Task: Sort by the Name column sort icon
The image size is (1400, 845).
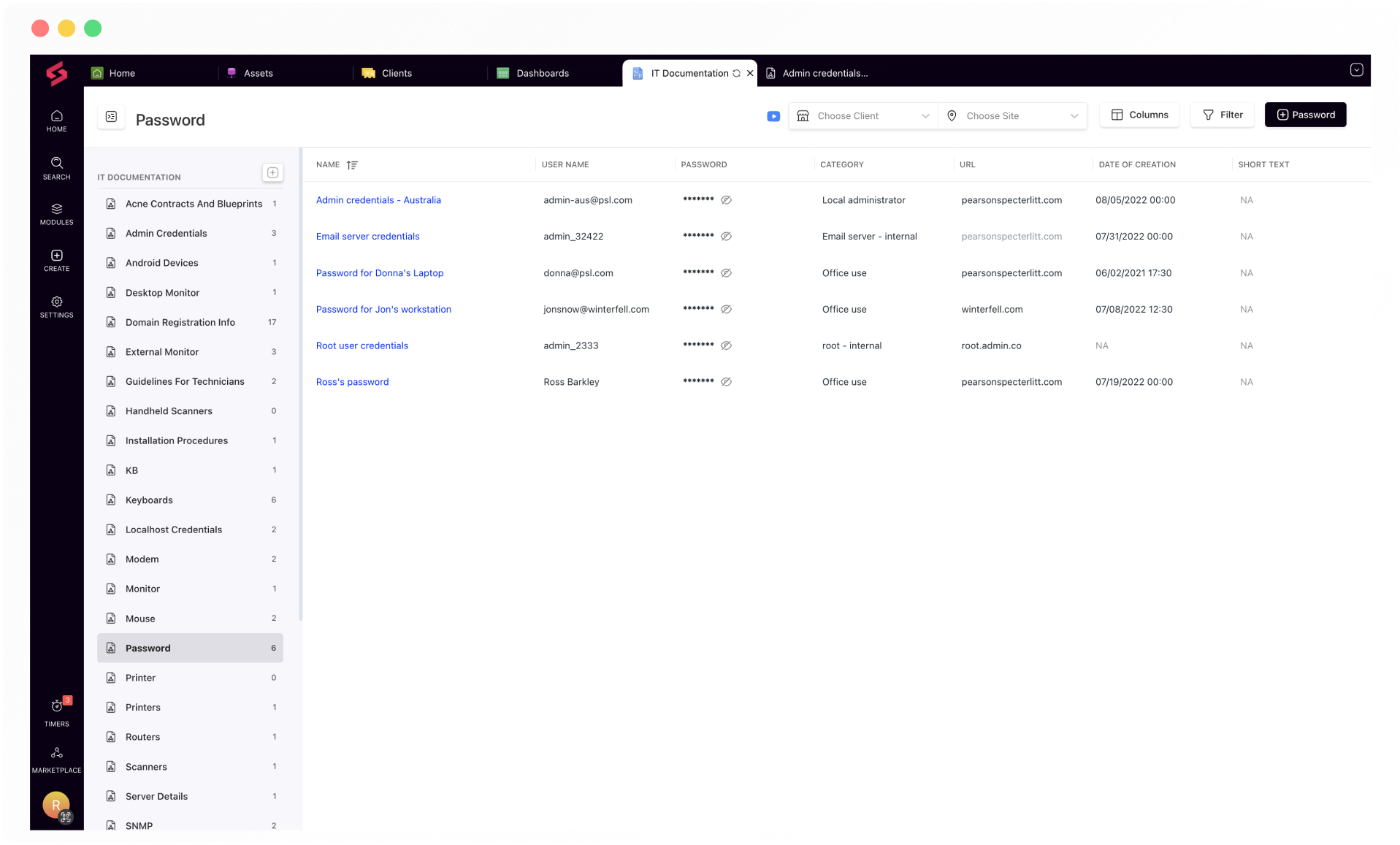Action: click(x=352, y=165)
